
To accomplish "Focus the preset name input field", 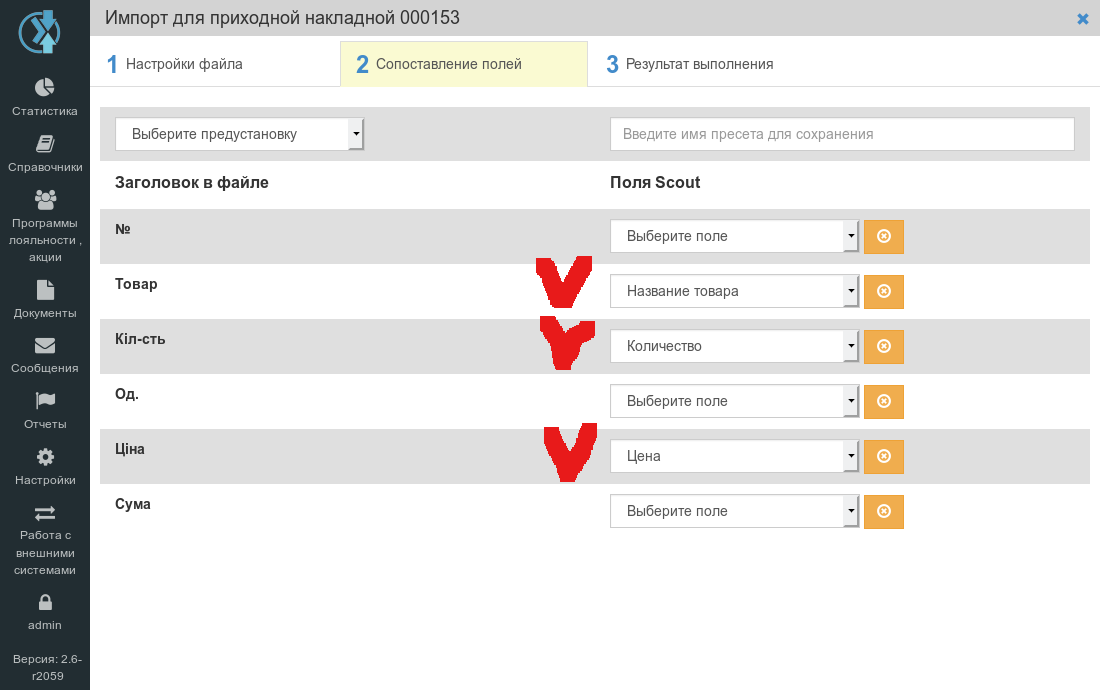I will pyautogui.click(x=842, y=134).
